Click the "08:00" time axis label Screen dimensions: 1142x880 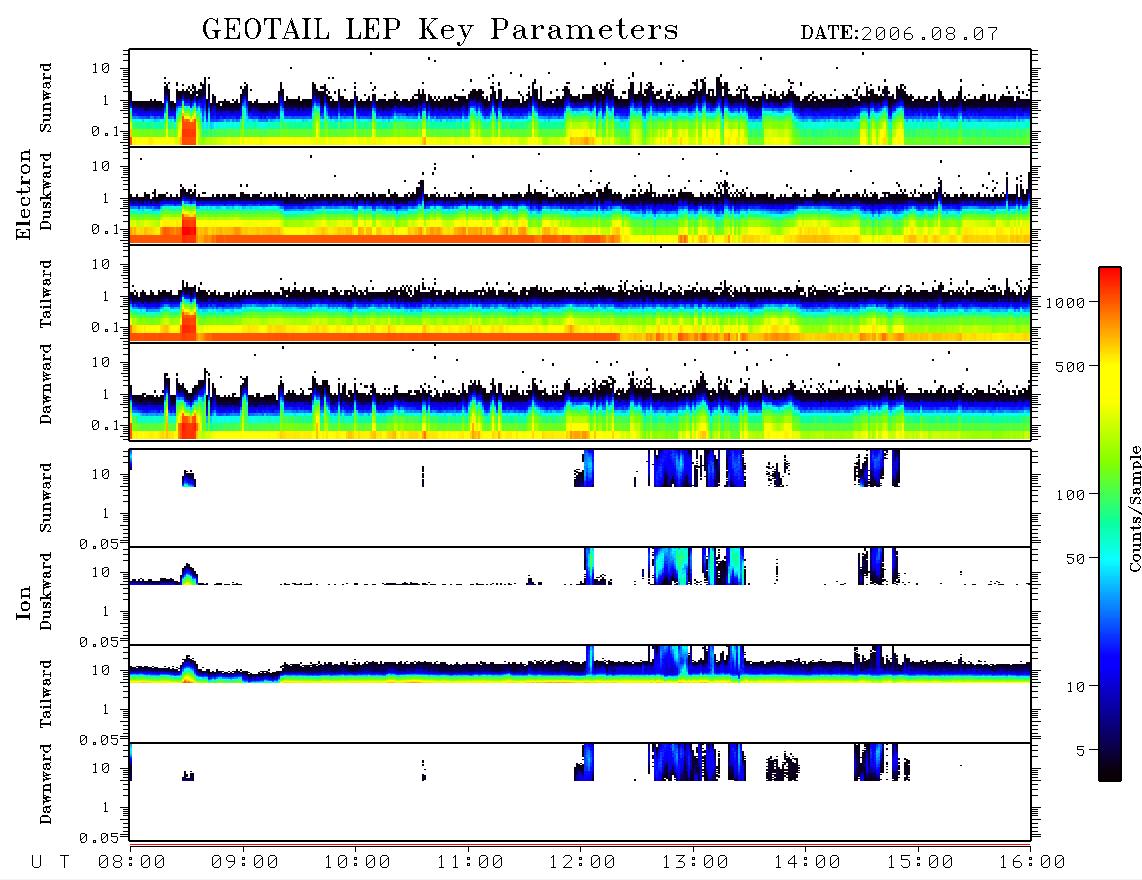132,863
